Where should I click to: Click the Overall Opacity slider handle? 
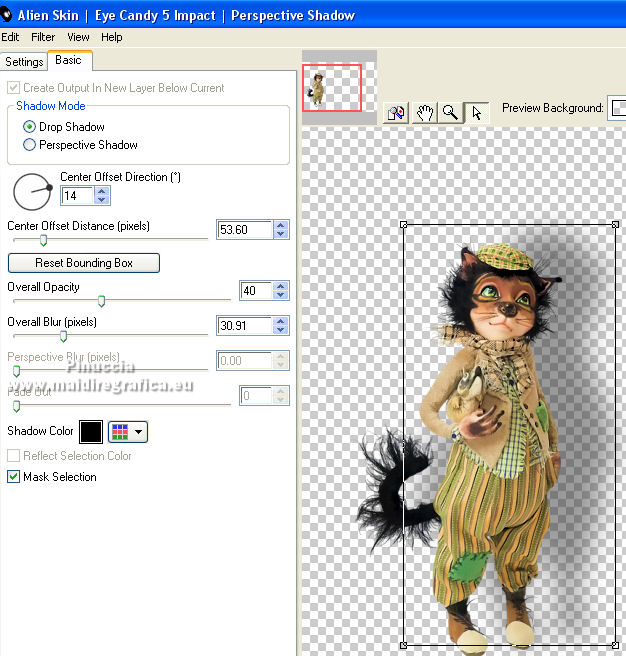[x=101, y=301]
